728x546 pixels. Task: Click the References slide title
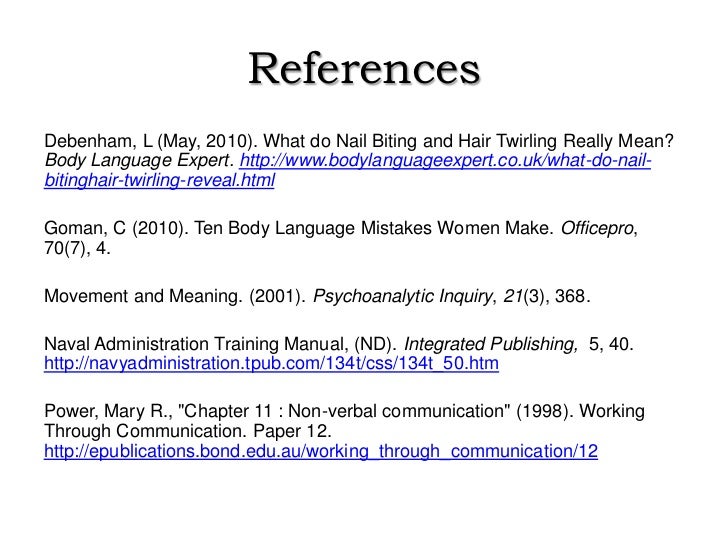click(x=364, y=69)
